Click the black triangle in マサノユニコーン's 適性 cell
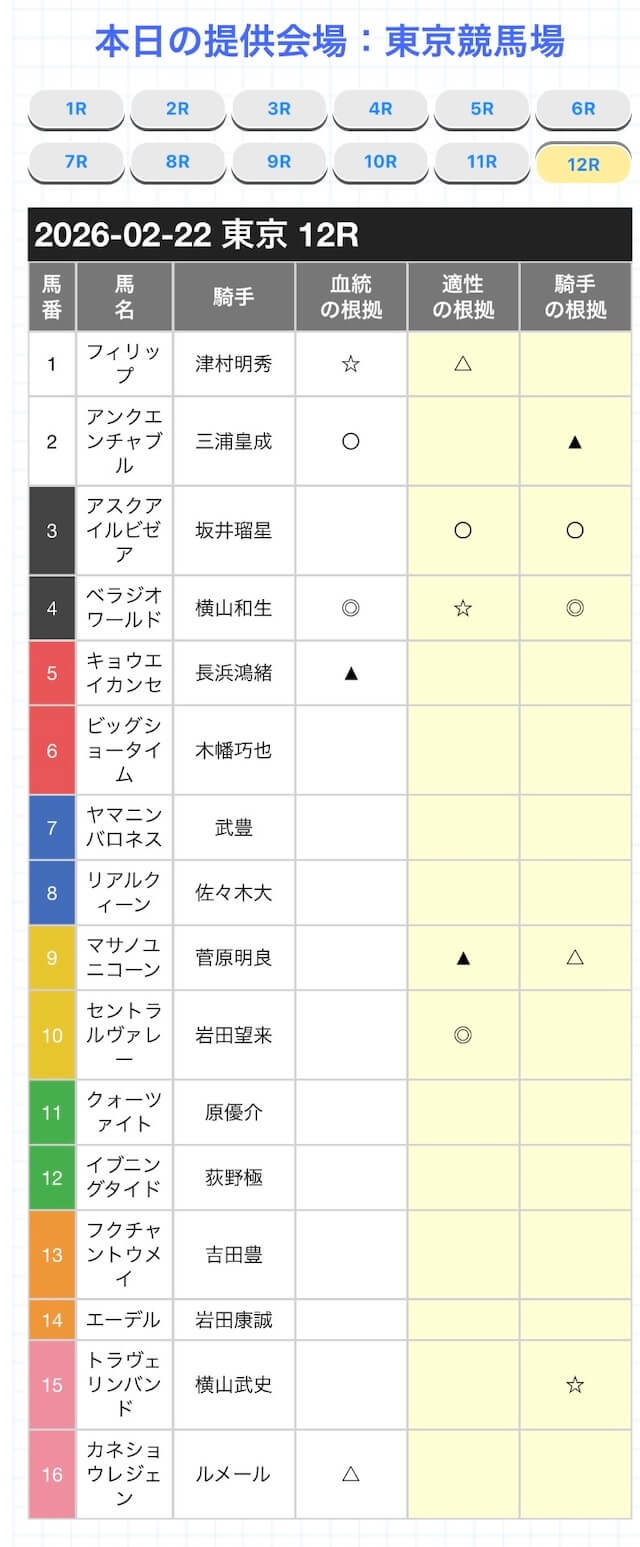Viewport: 640px width, 1547px height. click(x=462, y=957)
